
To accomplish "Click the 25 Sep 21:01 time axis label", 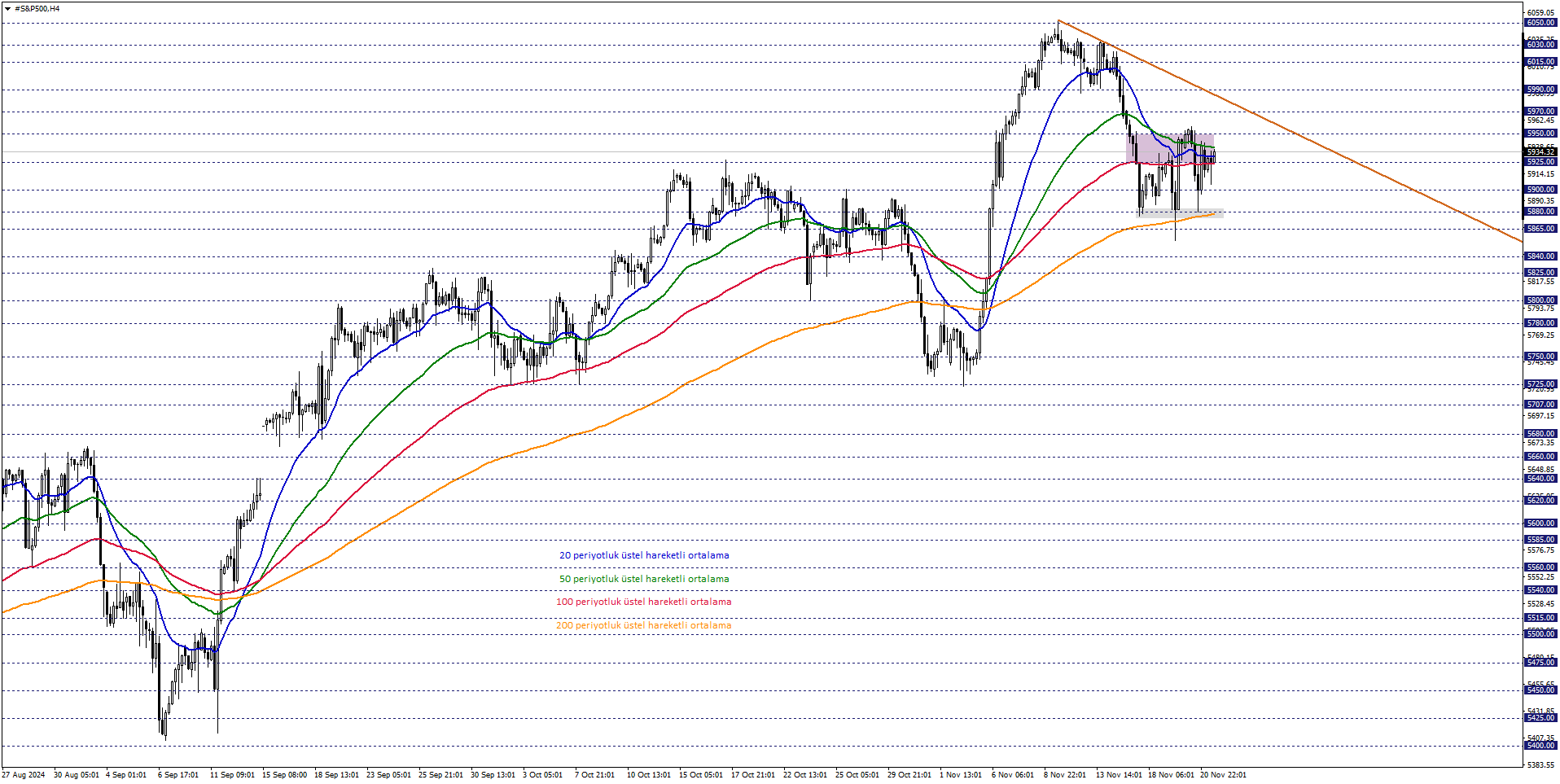I will (440, 775).
